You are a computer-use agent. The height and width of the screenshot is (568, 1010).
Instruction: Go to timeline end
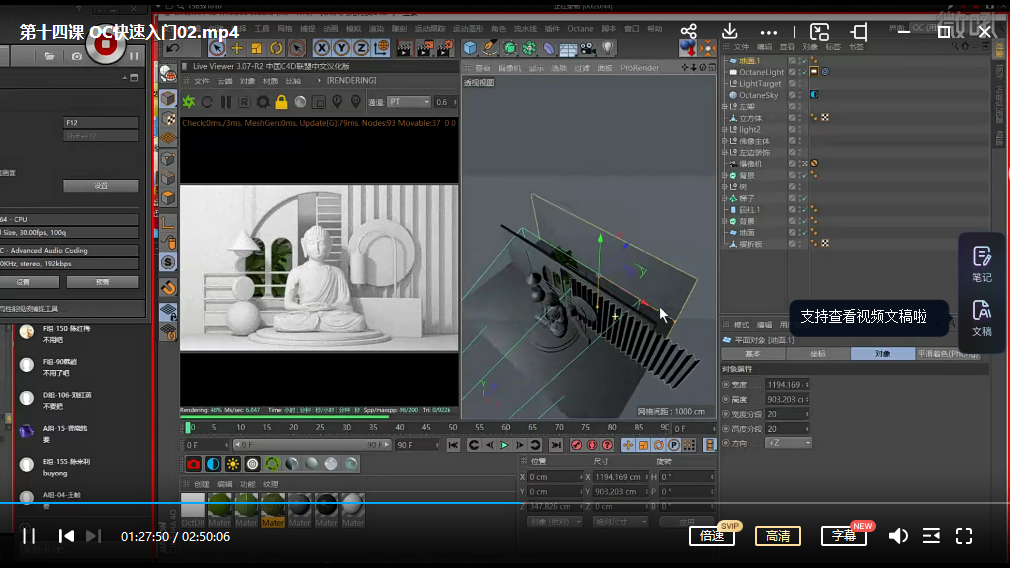point(556,445)
